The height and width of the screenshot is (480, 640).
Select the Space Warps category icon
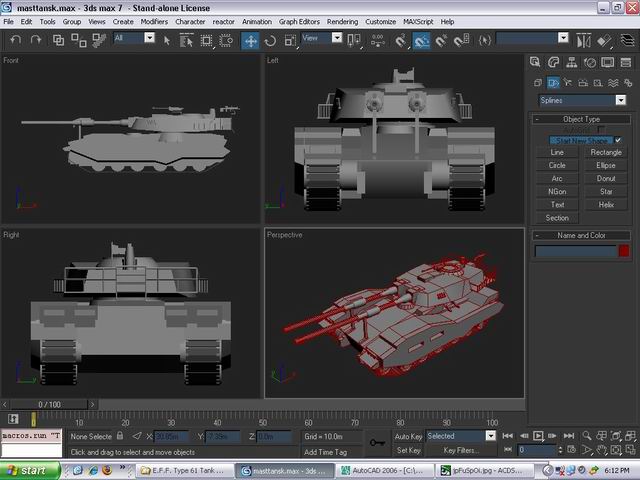(x=613, y=83)
